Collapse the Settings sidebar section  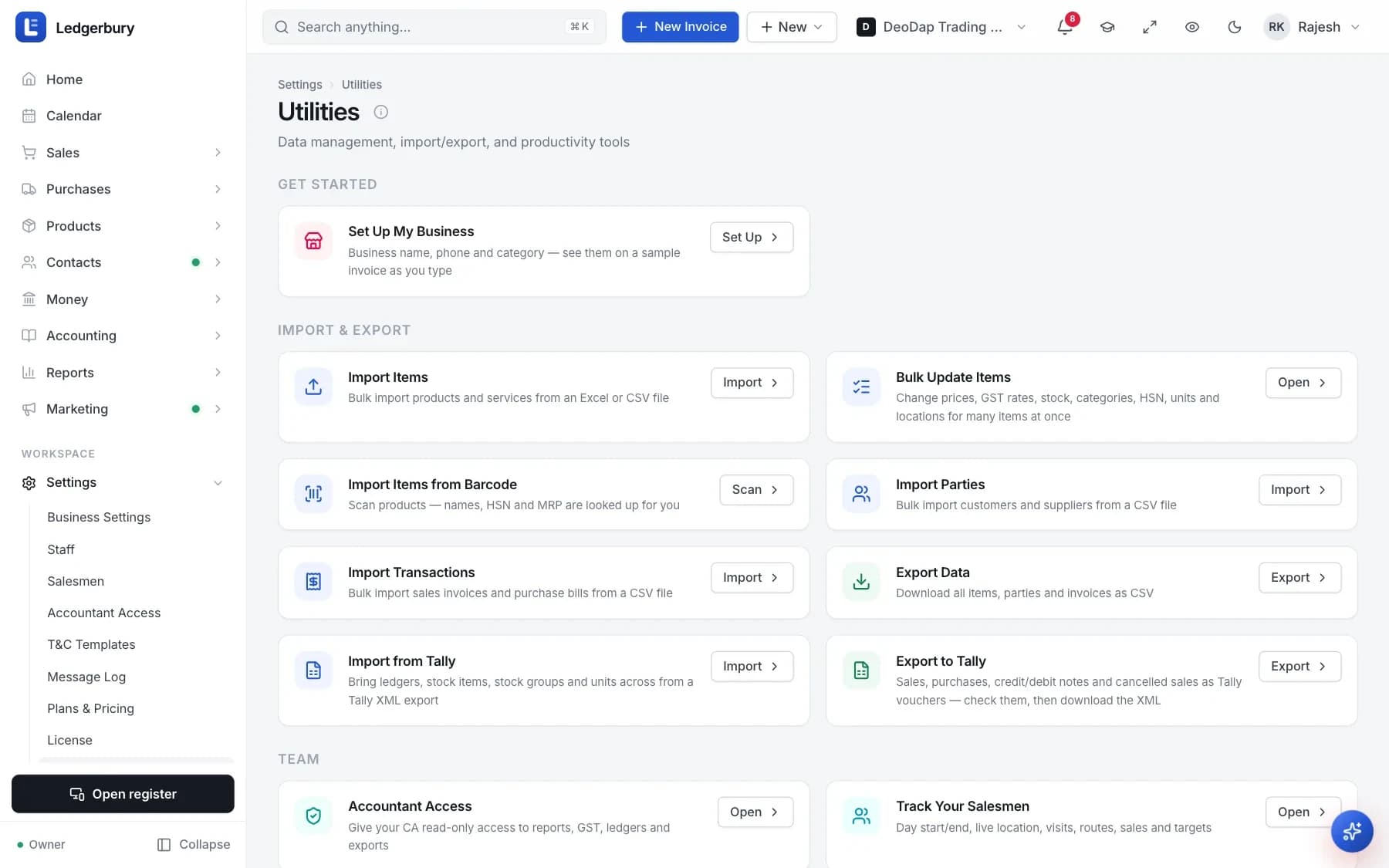[x=123, y=482]
